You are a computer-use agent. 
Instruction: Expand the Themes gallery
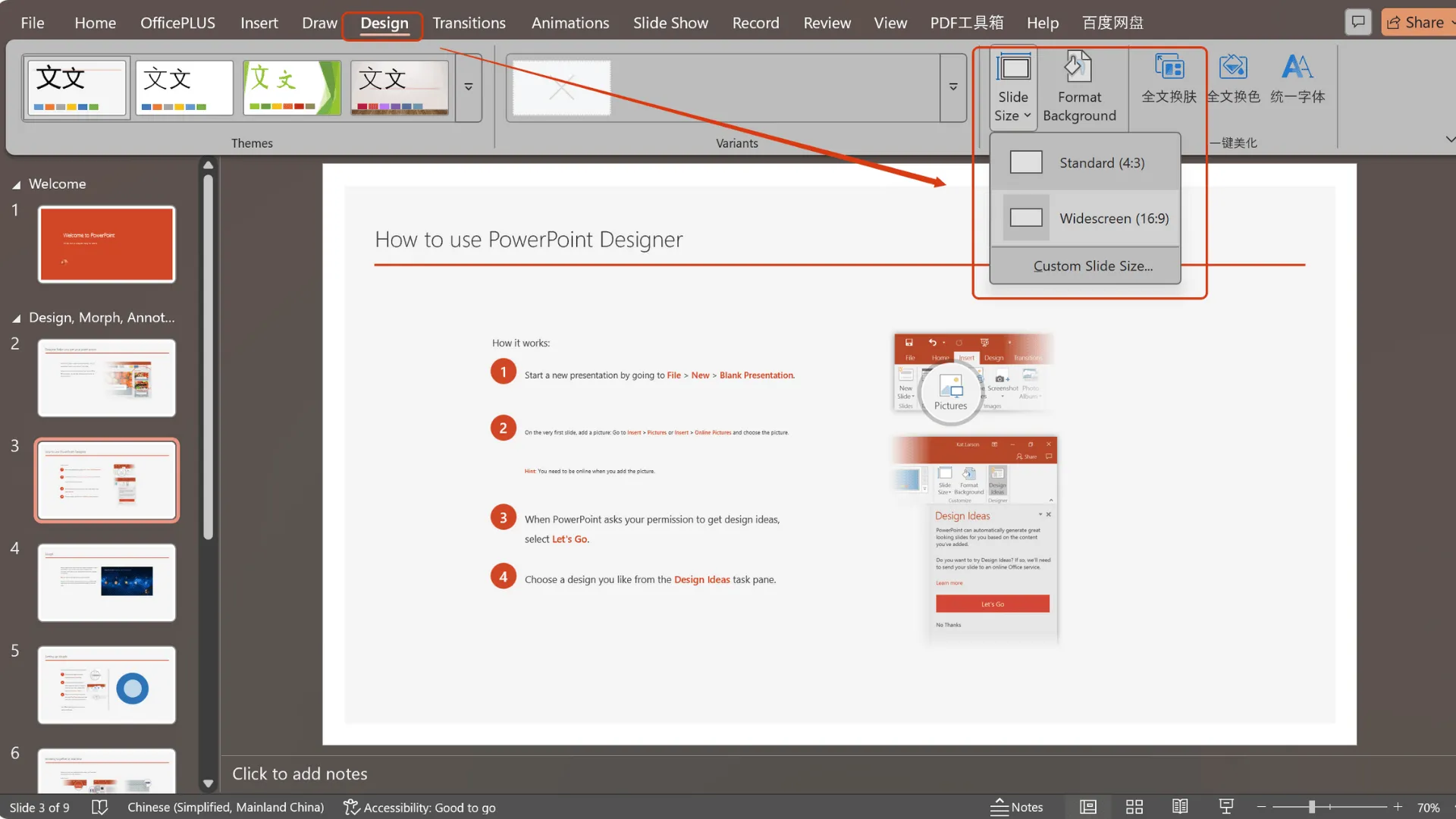tap(469, 87)
